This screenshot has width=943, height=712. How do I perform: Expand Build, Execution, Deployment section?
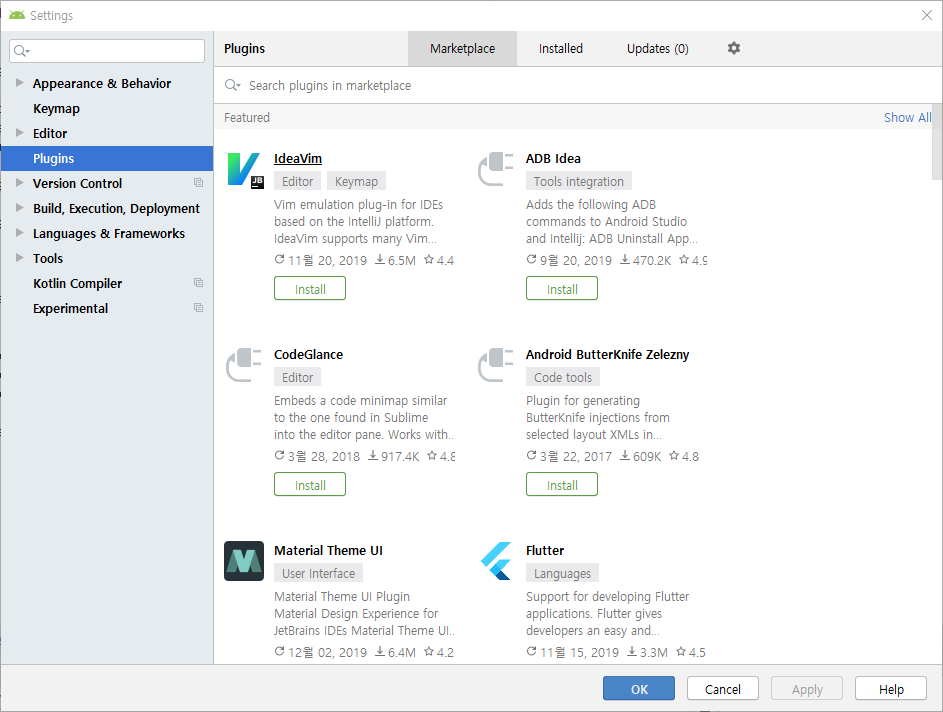(19, 208)
